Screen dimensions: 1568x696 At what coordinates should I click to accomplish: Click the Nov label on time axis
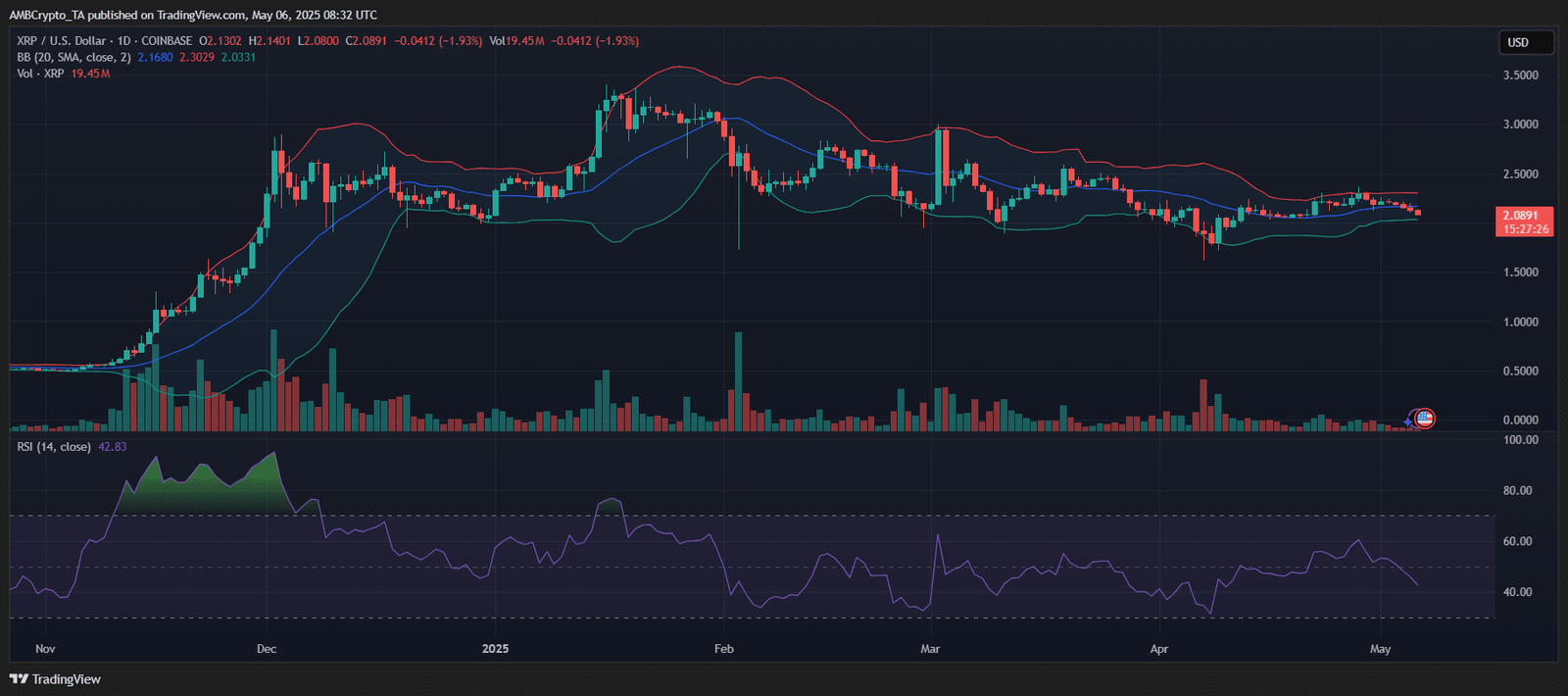[x=45, y=649]
